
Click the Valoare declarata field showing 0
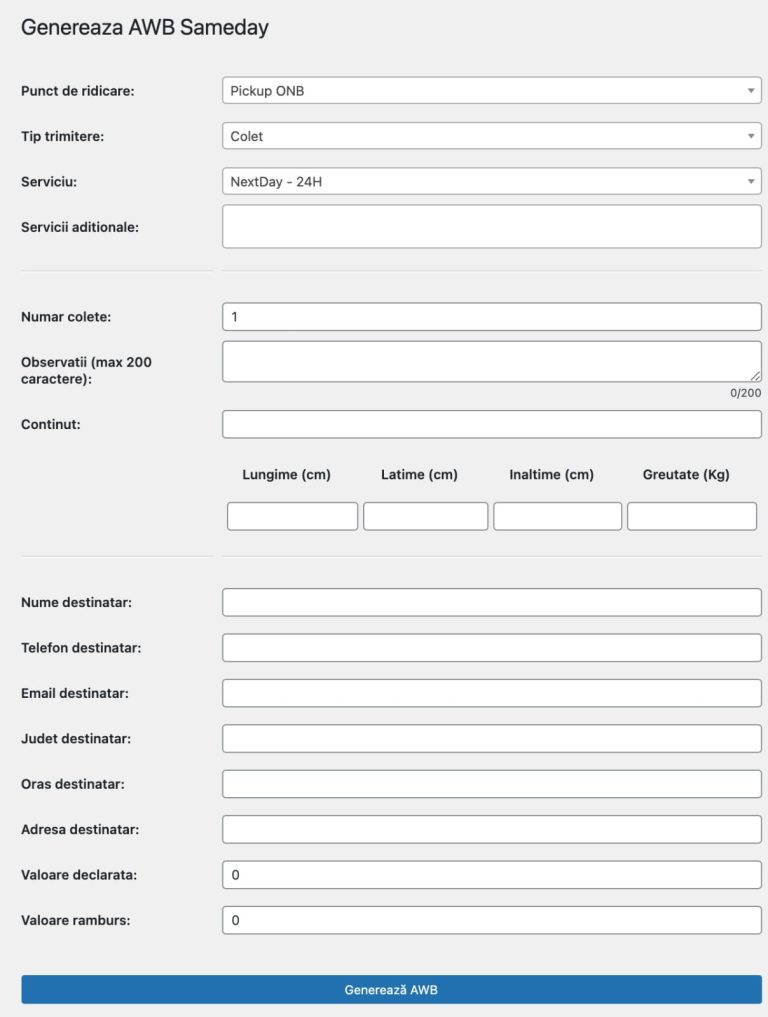coord(490,873)
